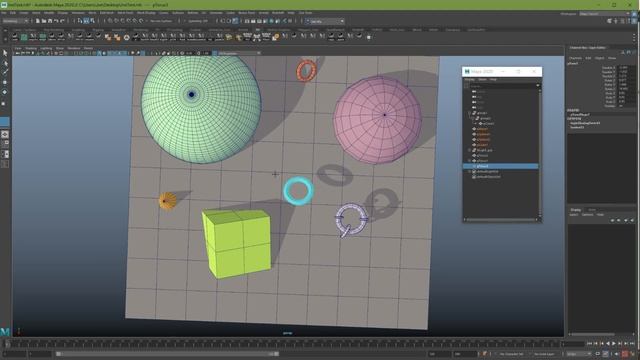
Task: Open the Modeling menu set dropdown
Action: pyautogui.click(x=16, y=21)
